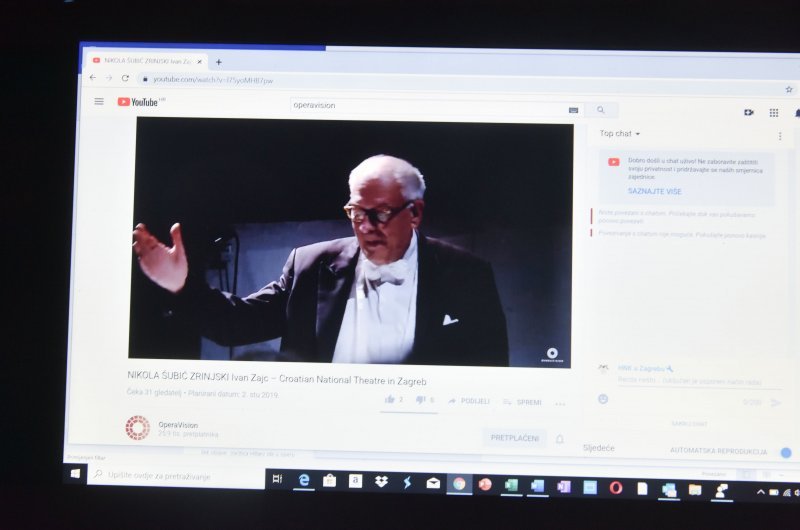This screenshot has width=800, height=530.
Task: Open the YouTube apps grid icon
Action: click(774, 113)
